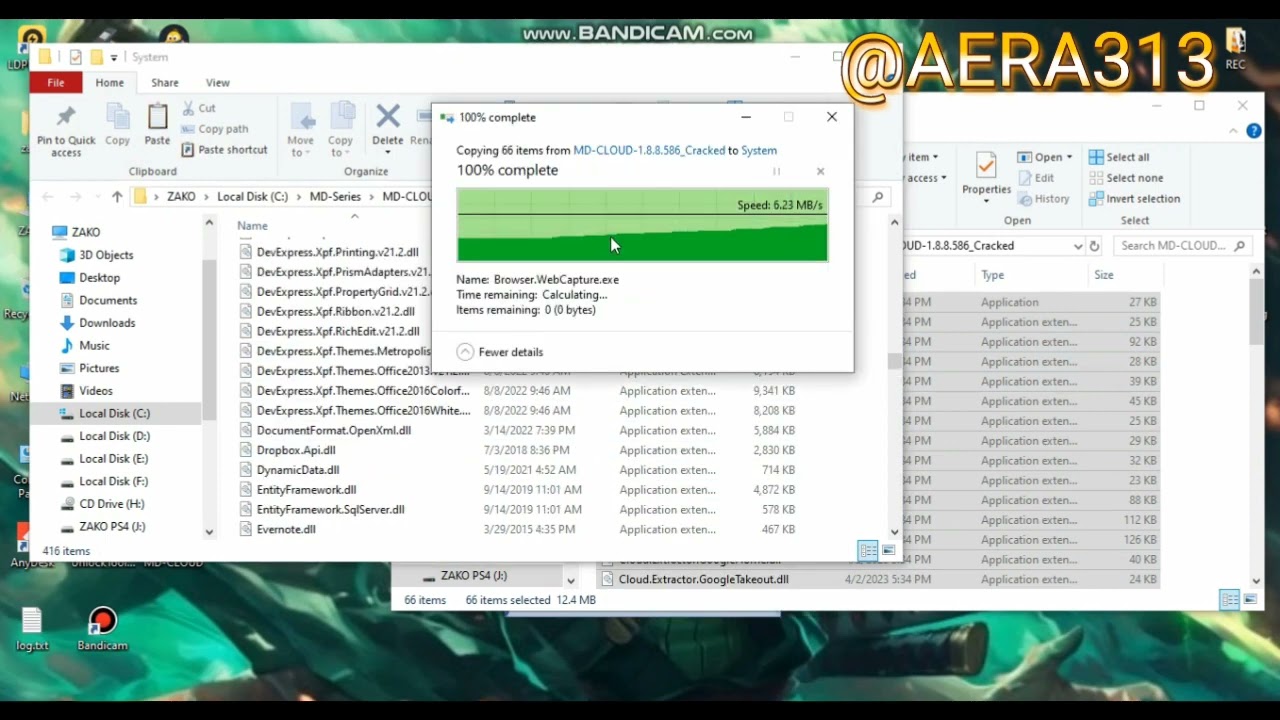
Task: Select DevExpress.Xpf.Printing.v21.2.dll file
Action: (338, 252)
